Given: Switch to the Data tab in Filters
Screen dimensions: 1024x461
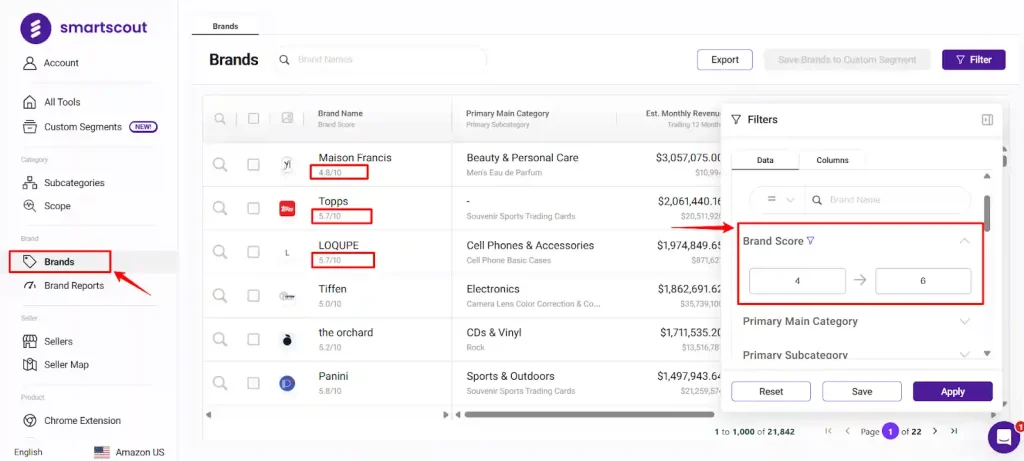Looking at the screenshot, I should tap(765, 160).
